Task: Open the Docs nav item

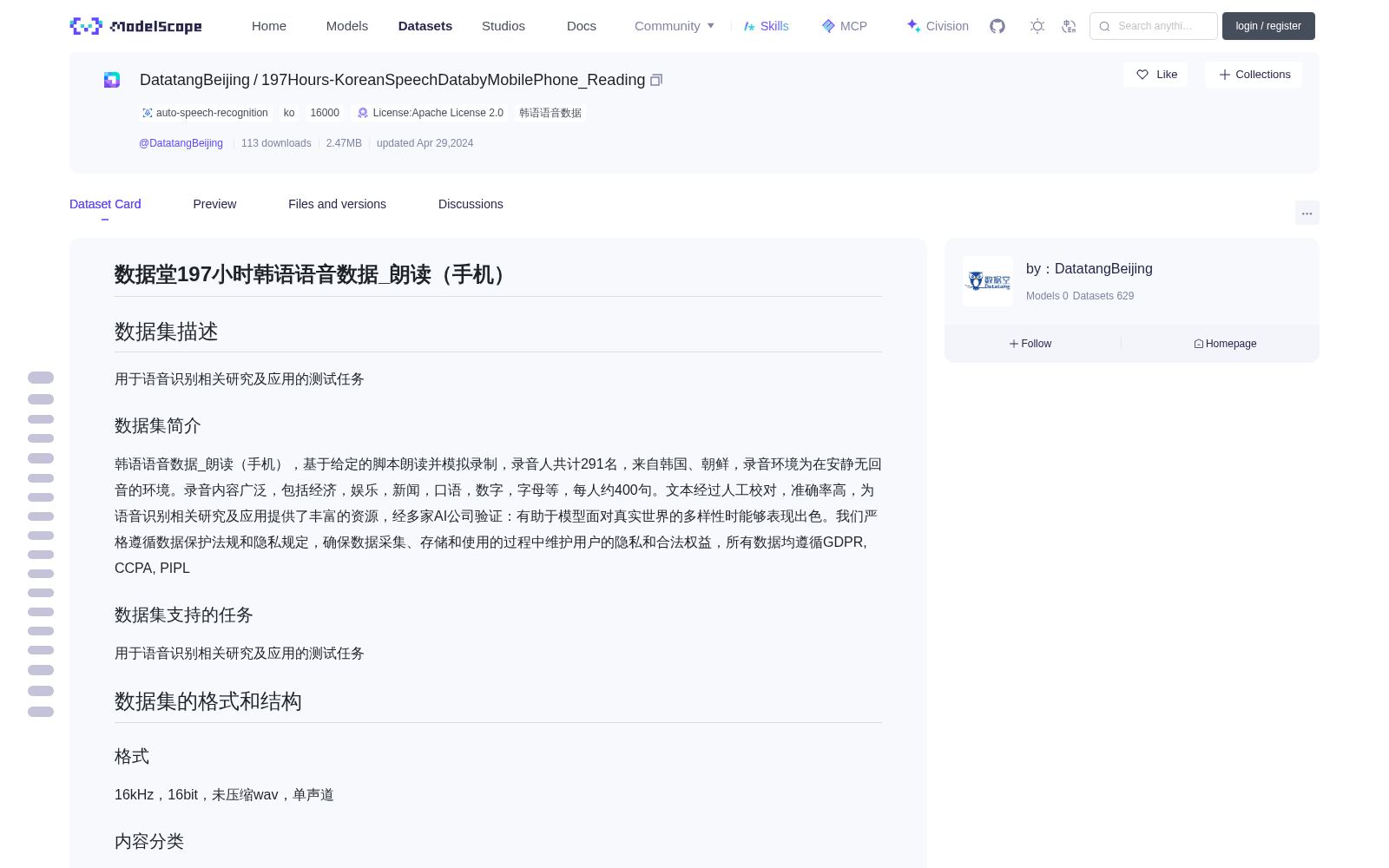Action: pos(582,26)
